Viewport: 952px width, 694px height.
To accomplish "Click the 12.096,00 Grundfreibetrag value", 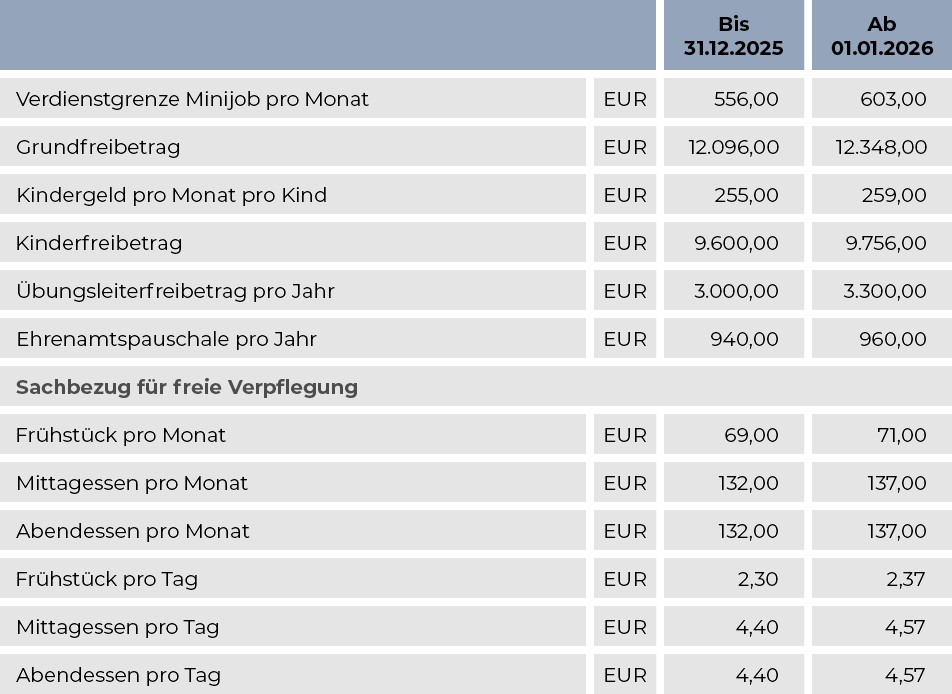I will click(733, 147).
